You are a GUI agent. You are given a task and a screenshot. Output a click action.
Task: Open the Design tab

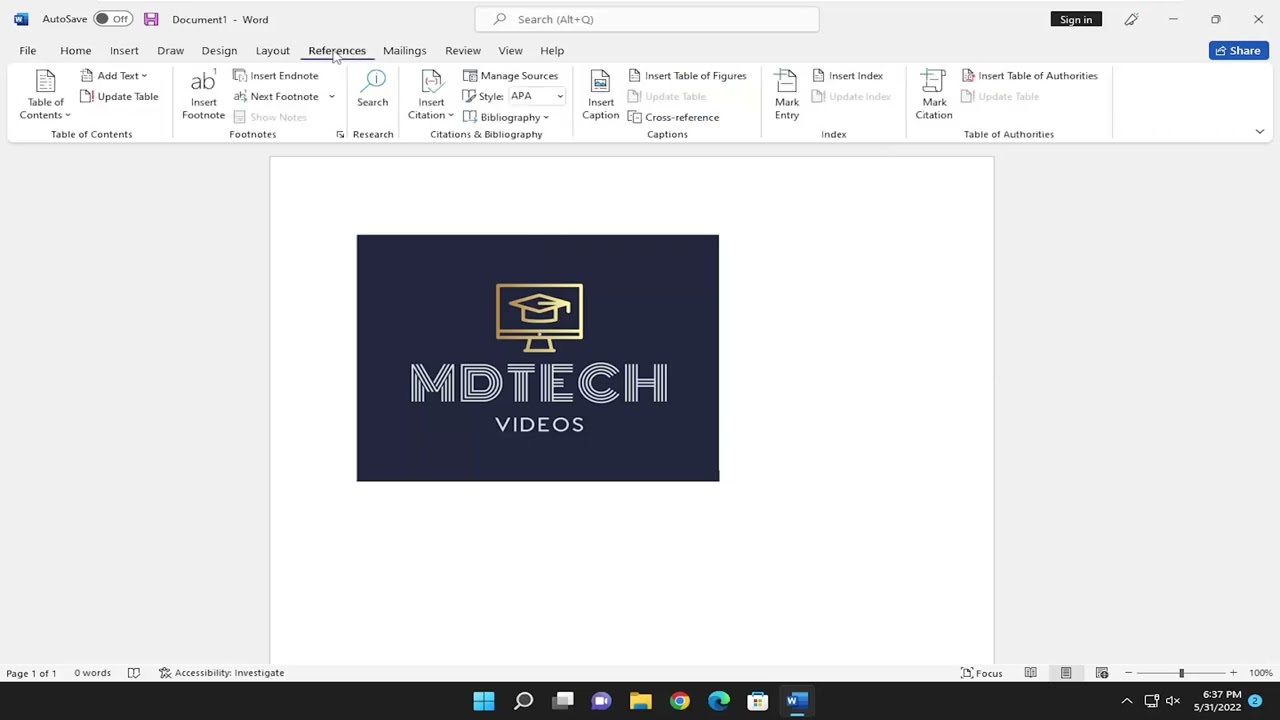219,50
